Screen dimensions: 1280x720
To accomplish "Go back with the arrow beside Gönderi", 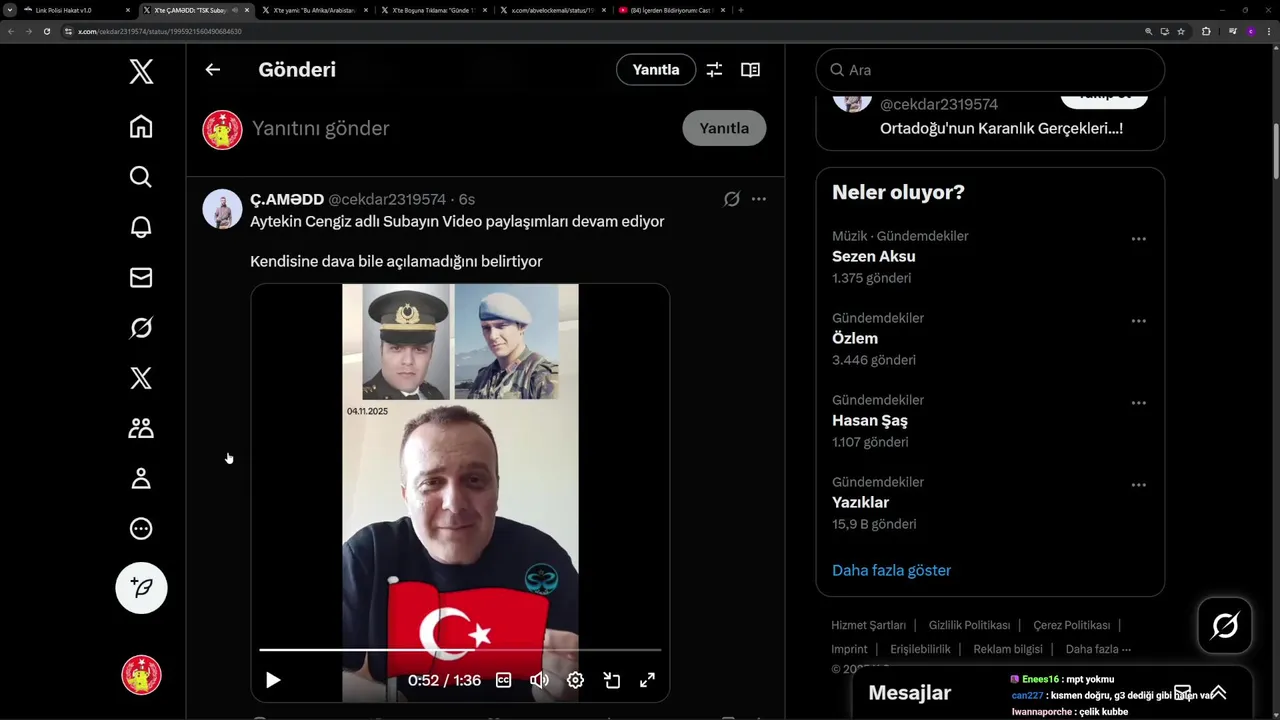I will point(212,70).
